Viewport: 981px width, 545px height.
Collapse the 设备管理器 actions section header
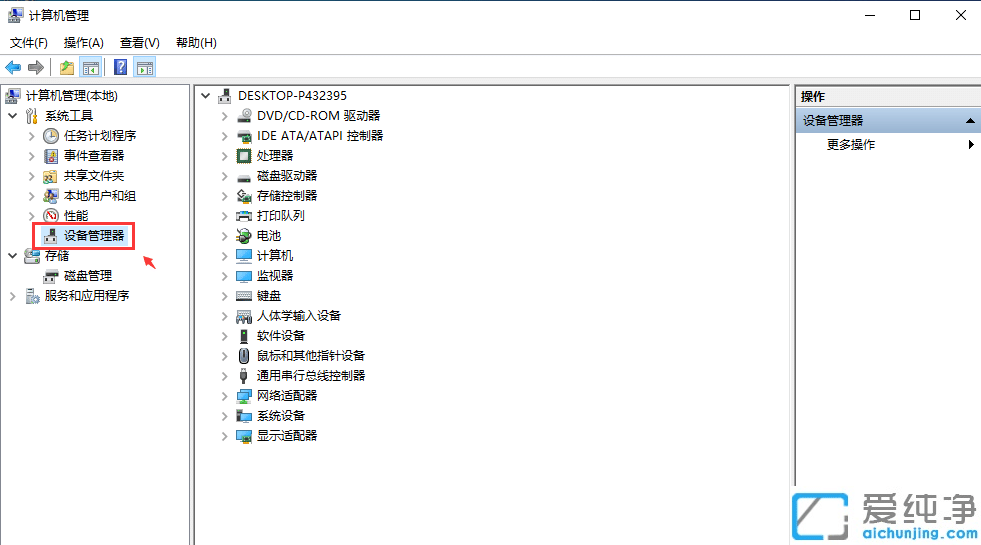point(969,121)
